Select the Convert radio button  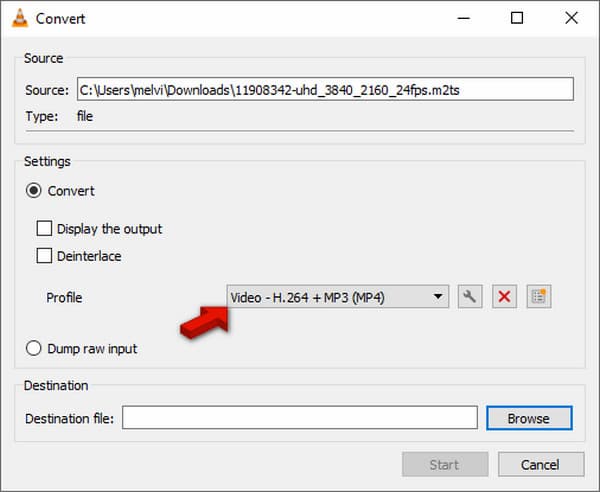pyautogui.click(x=34, y=191)
